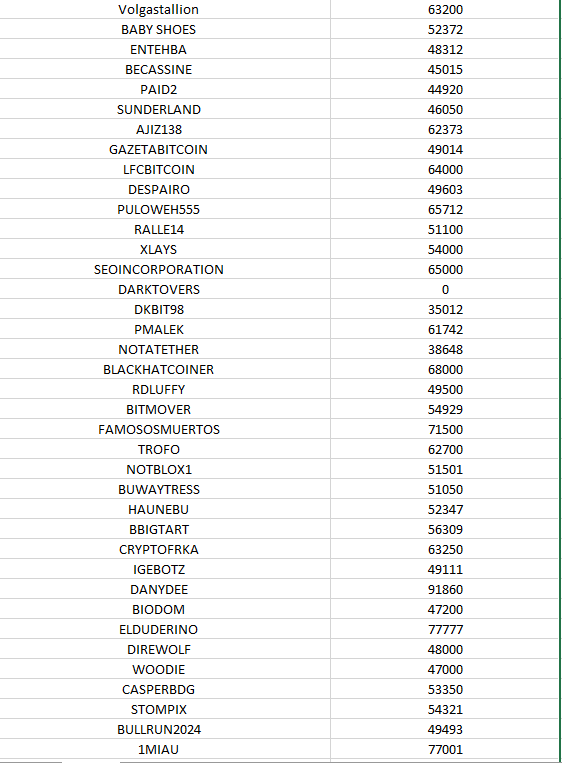Select the DKBIT98 name cell
This screenshot has width=562, height=763.
click(159, 309)
